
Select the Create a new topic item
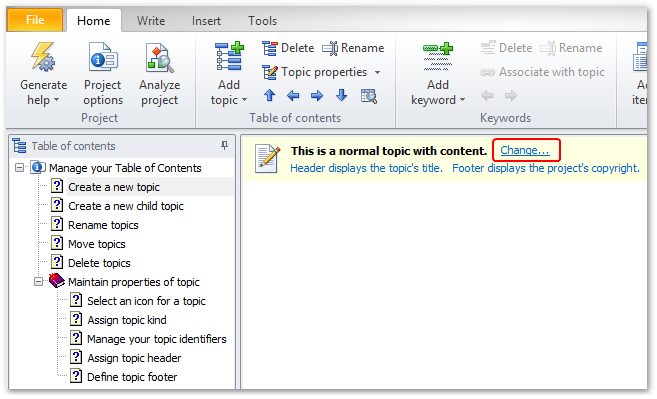114,187
